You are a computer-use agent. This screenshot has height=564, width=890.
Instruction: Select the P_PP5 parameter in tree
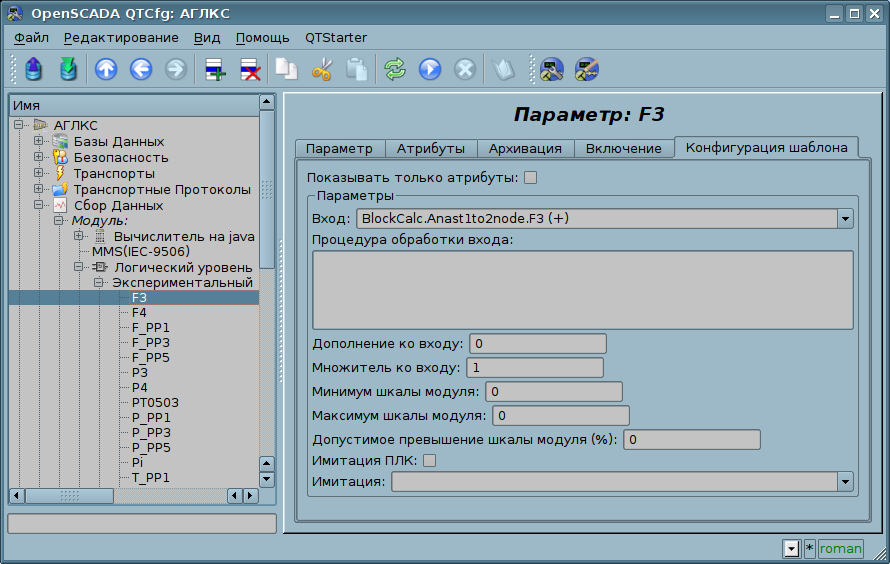tap(151, 447)
